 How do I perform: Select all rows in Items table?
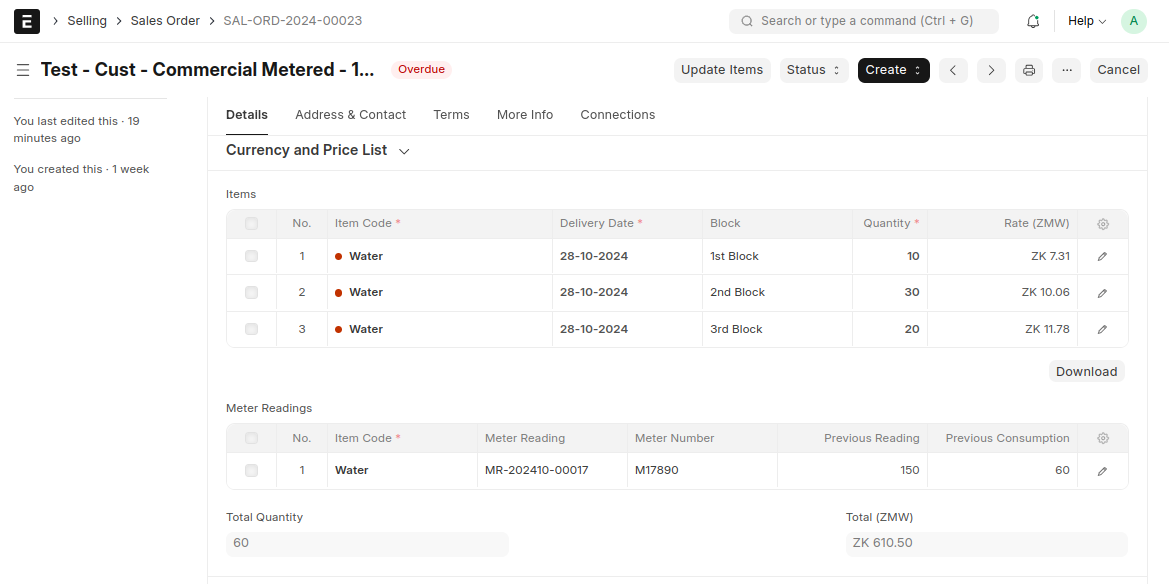(251, 224)
